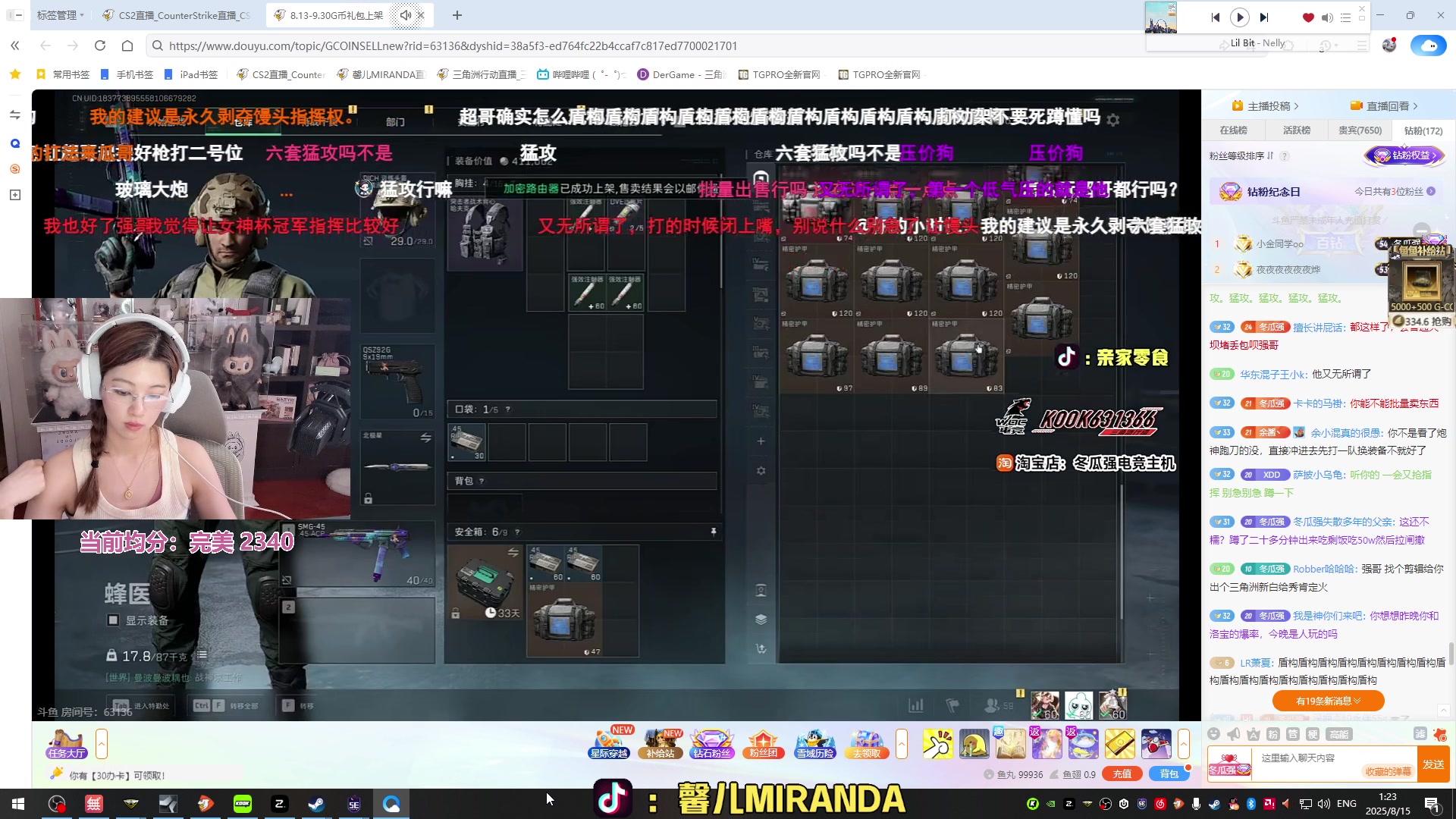Select 小金同学oo in the fan ranking
Screen dimensions: 1456x819
(x=1279, y=244)
